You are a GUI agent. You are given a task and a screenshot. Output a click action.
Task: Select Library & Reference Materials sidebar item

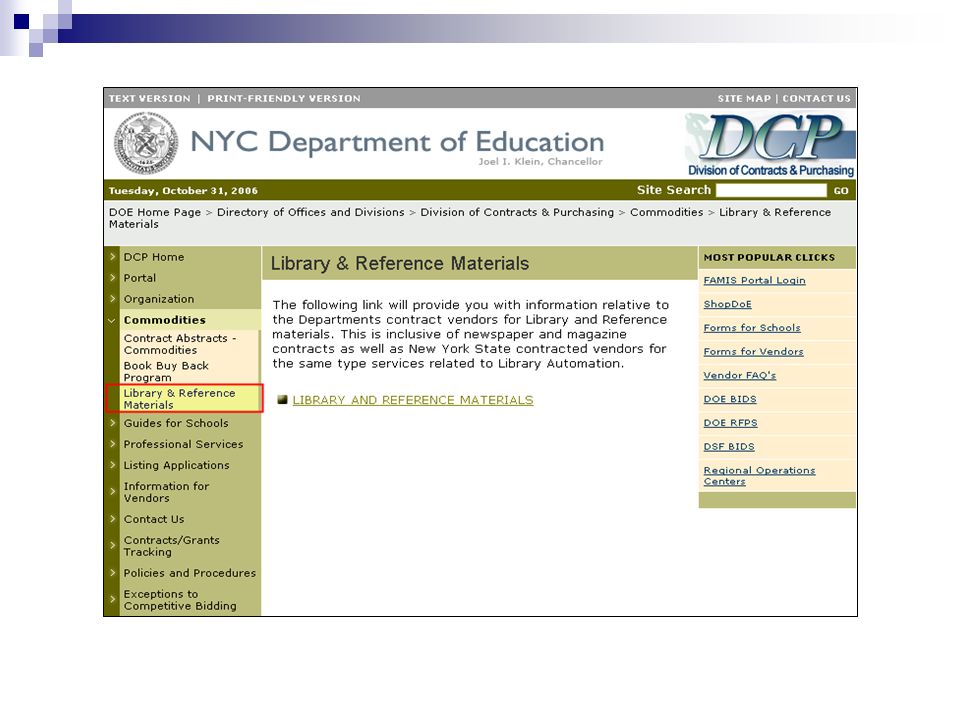click(x=179, y=399)
